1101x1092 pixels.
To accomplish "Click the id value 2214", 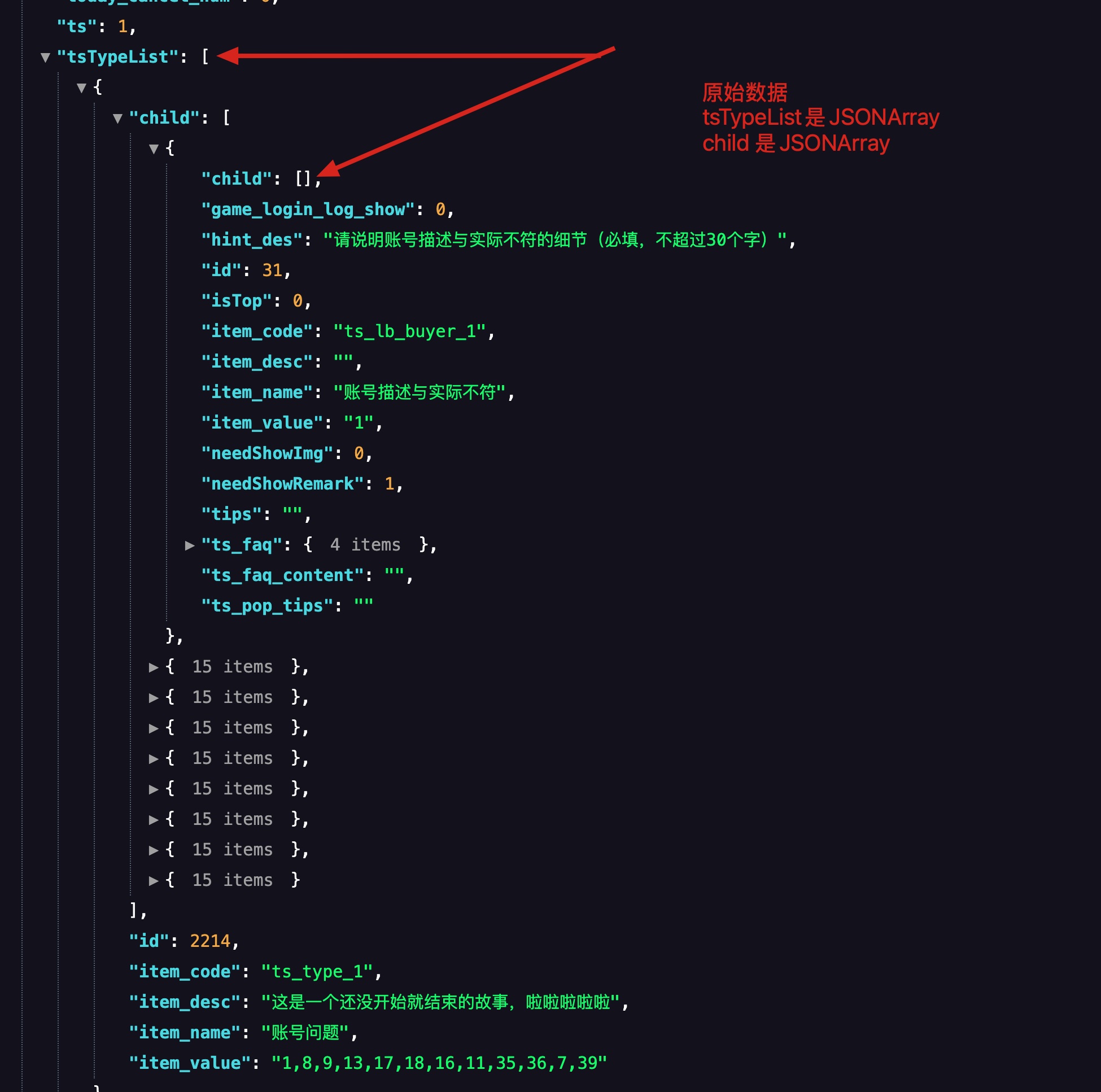I will [x=209, y=941].
